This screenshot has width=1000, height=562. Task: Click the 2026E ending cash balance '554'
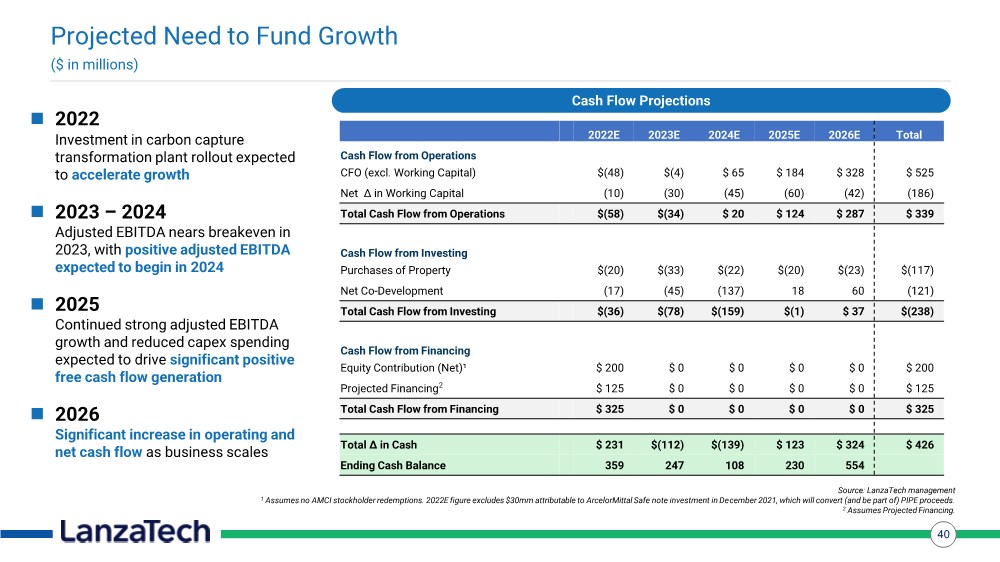(855, 465)
